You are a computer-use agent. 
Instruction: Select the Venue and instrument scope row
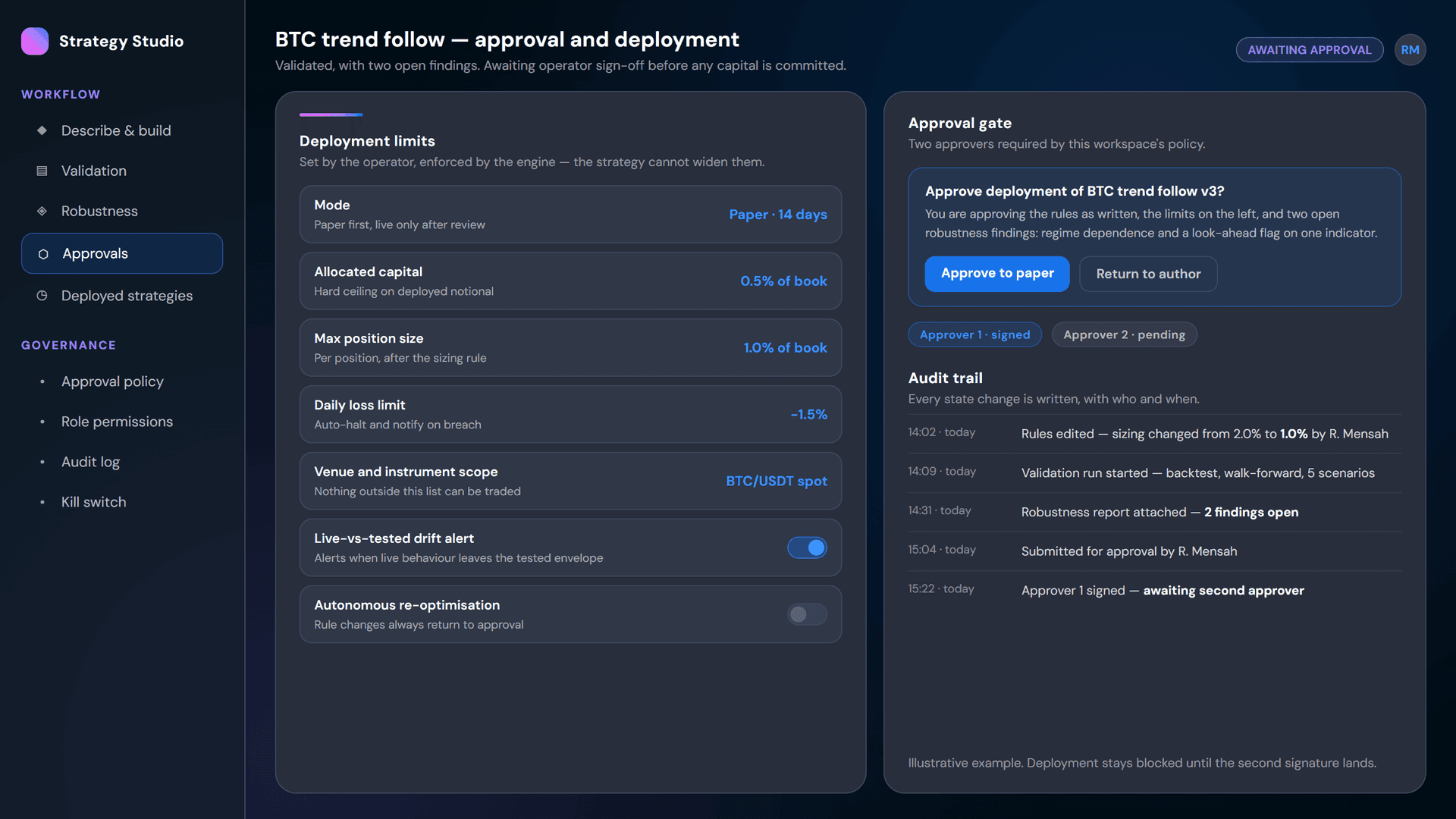pyautogui.click(x=570, y=481)
